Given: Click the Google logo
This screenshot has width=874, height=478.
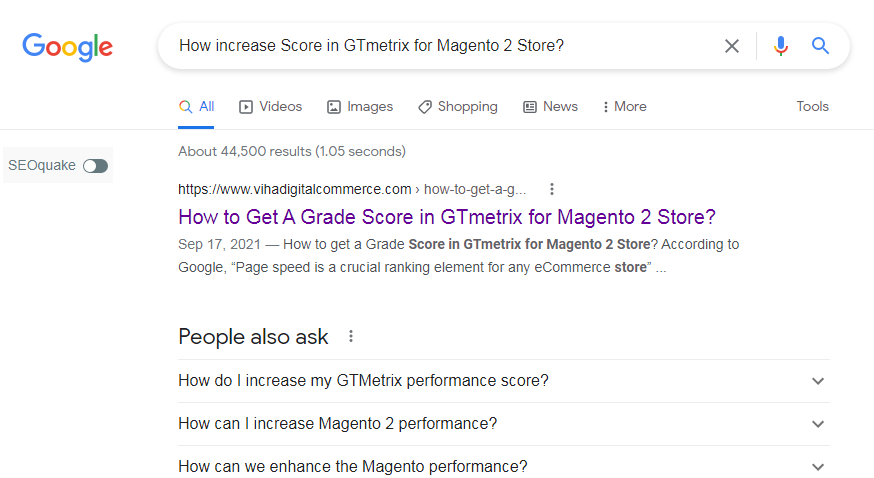Looking at the screenshot, I should point(67,47).
